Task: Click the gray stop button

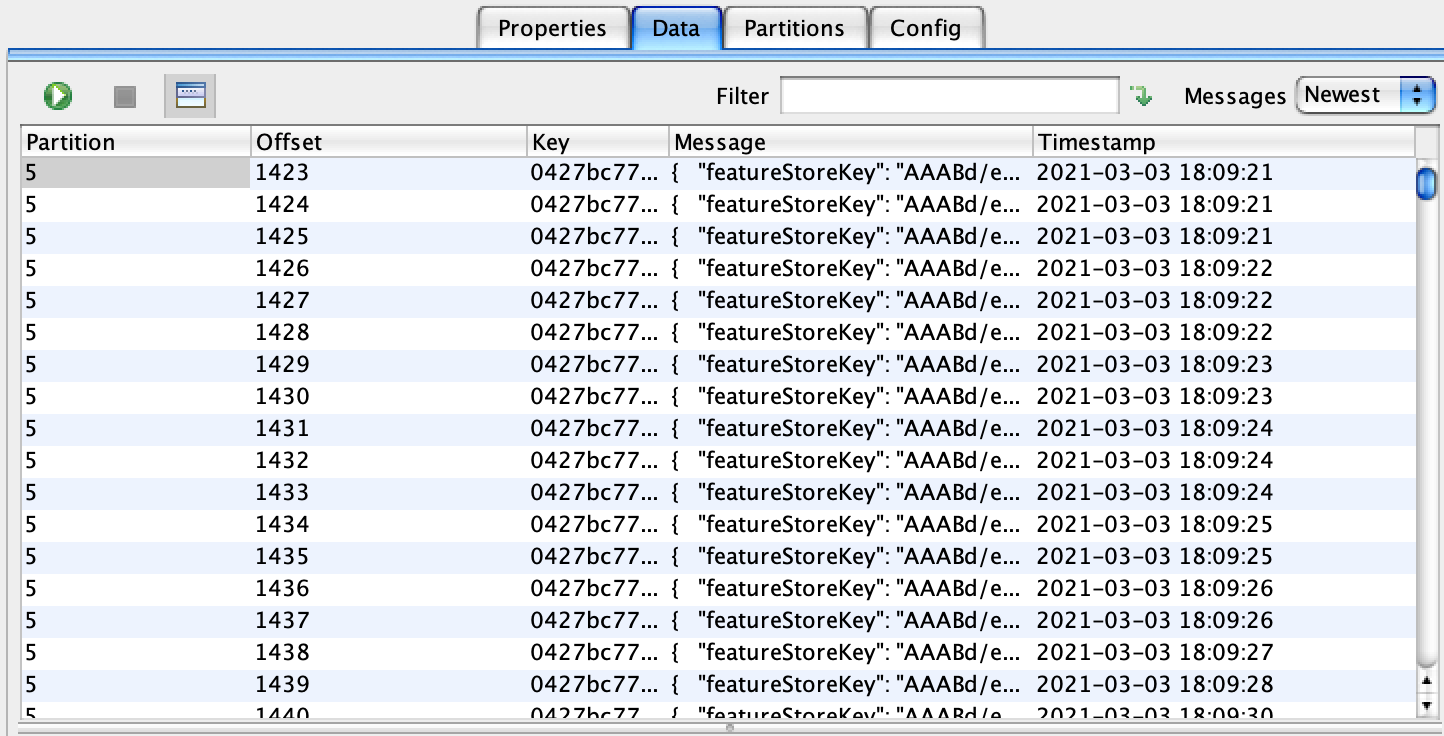Action: click(124, 96)
